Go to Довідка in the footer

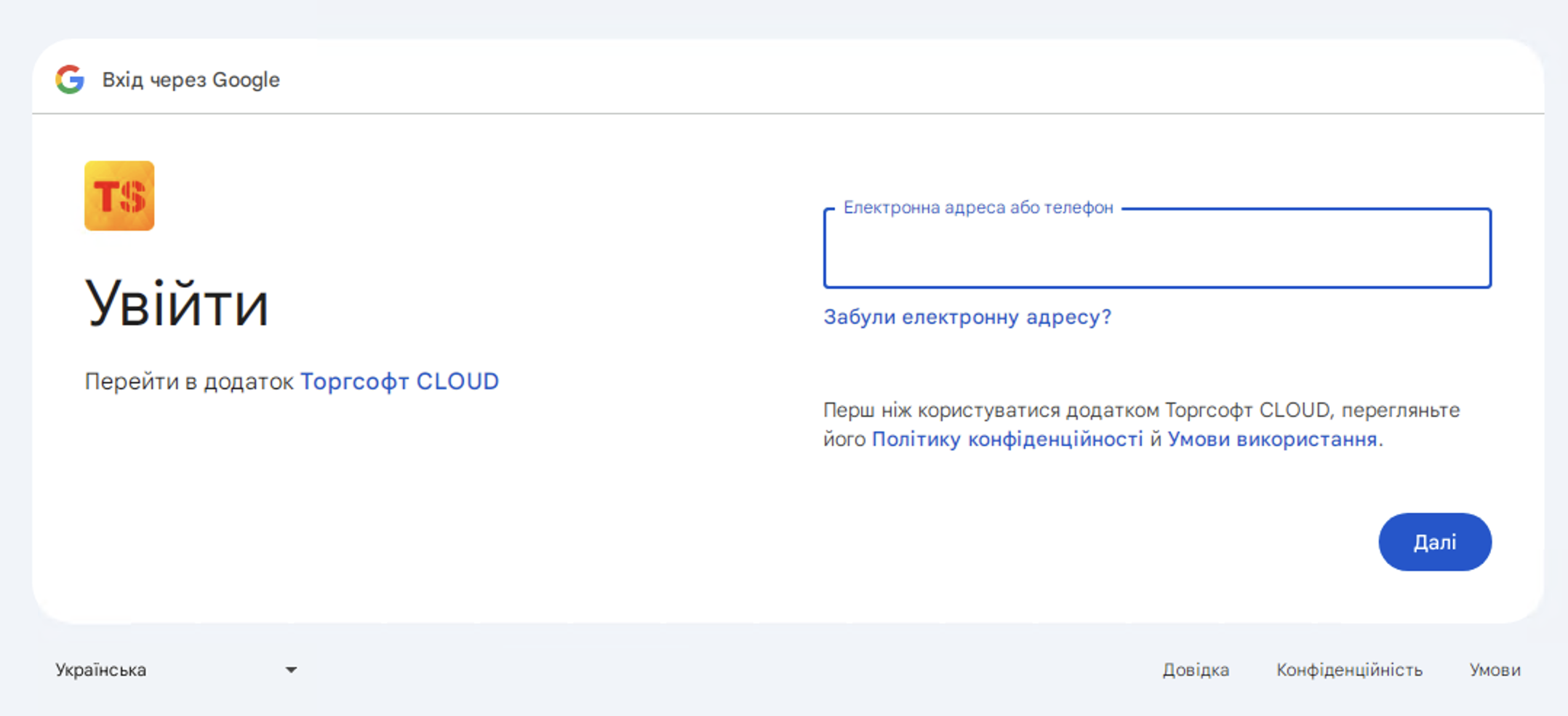coord(1196,670)
